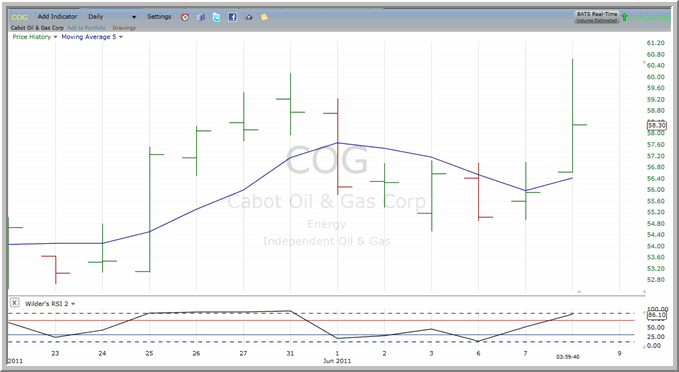Click the 86.10 RSI value marker

pos(656,315)
